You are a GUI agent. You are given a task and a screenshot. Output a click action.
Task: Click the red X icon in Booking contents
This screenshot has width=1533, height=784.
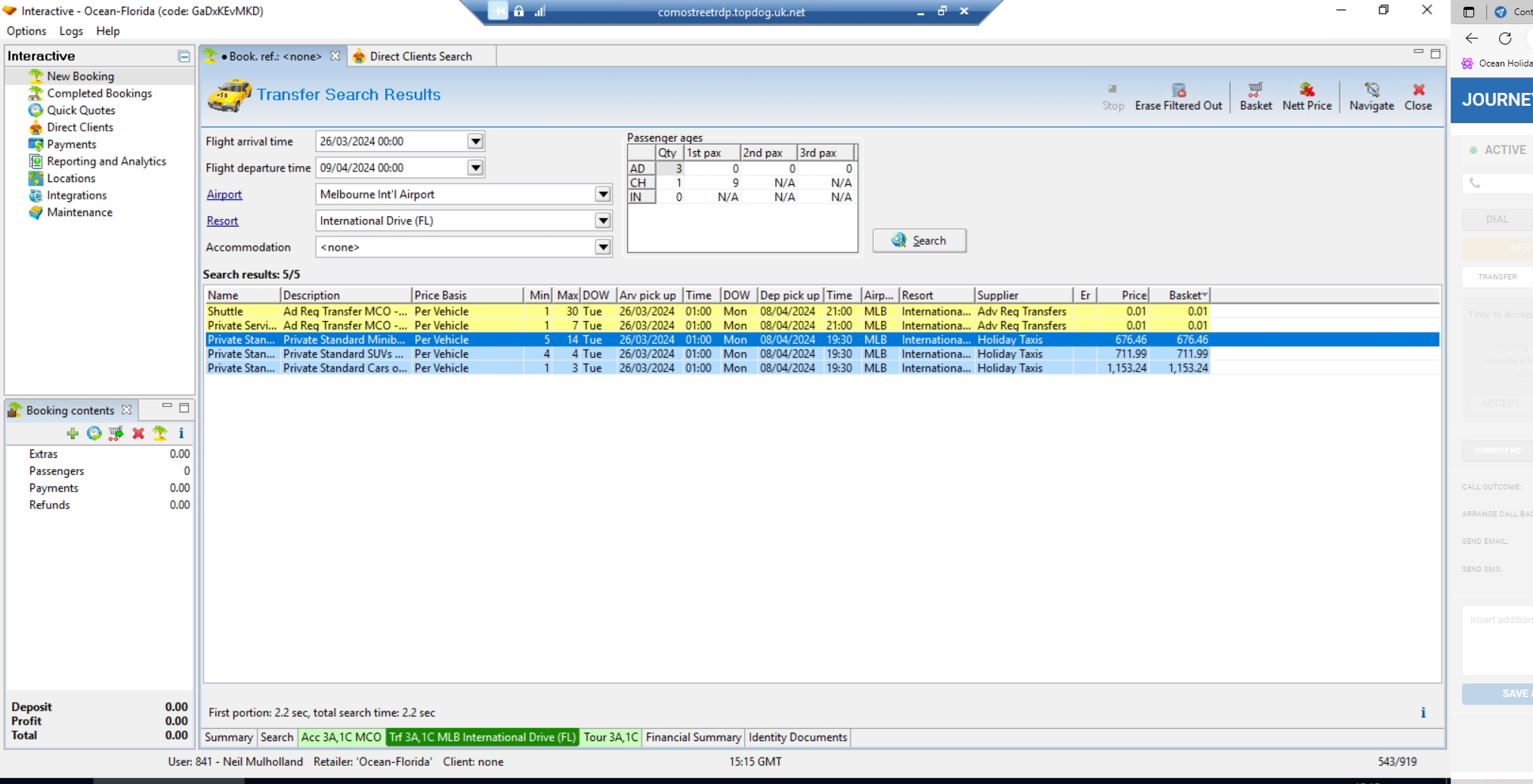[x=138, y=434]
